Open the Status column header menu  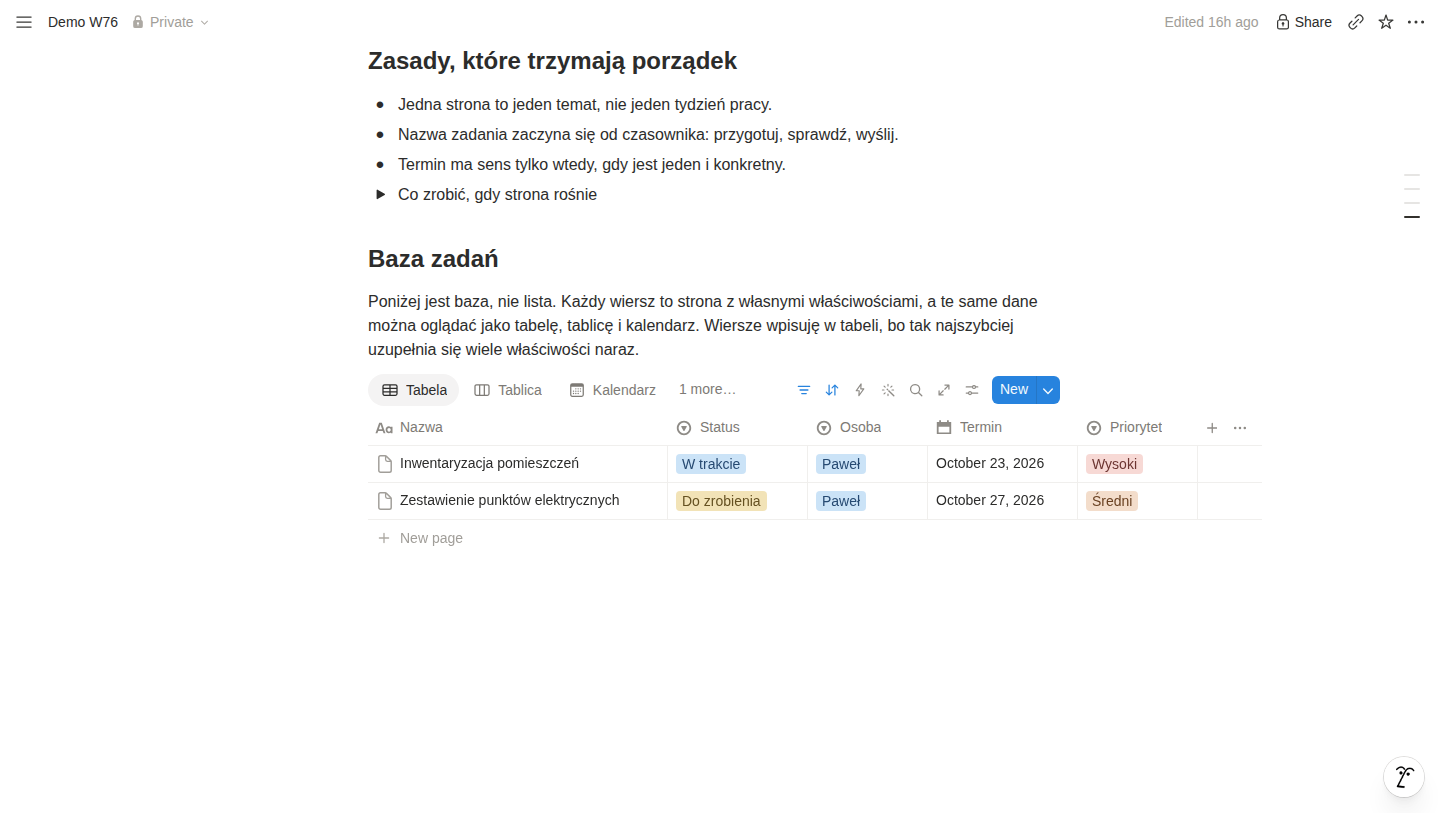[x=738, y=428]
